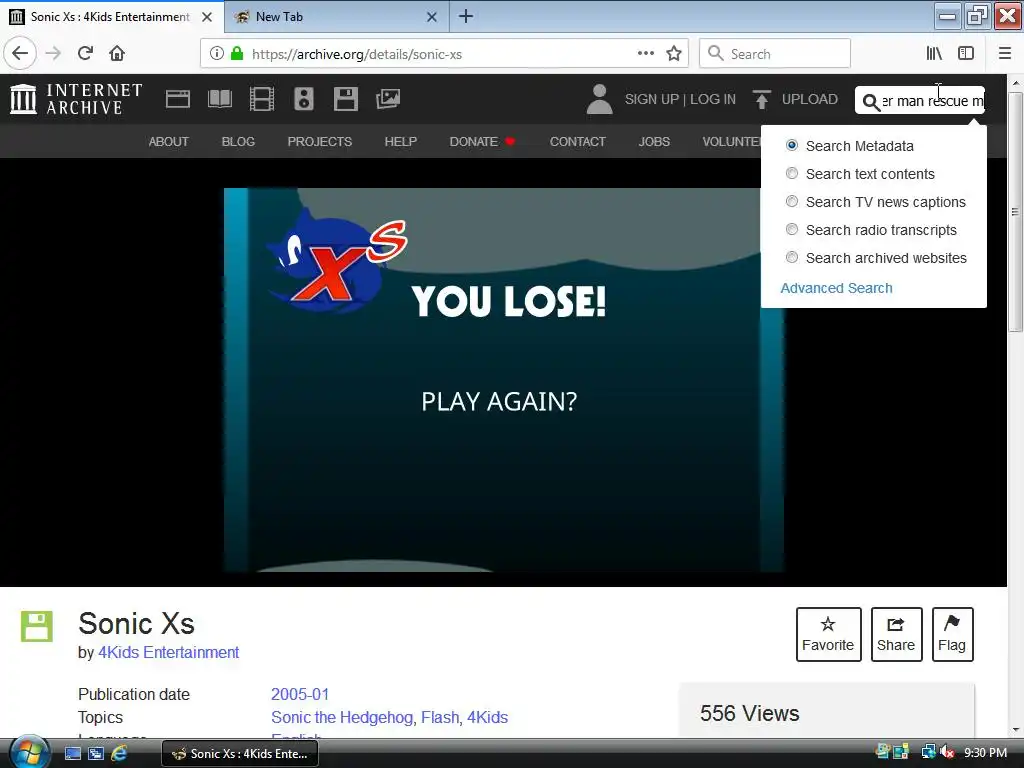Open the CONTACT menu item
The width and height of the screenshot is (1024, 768).
click(x=577, y=142)
